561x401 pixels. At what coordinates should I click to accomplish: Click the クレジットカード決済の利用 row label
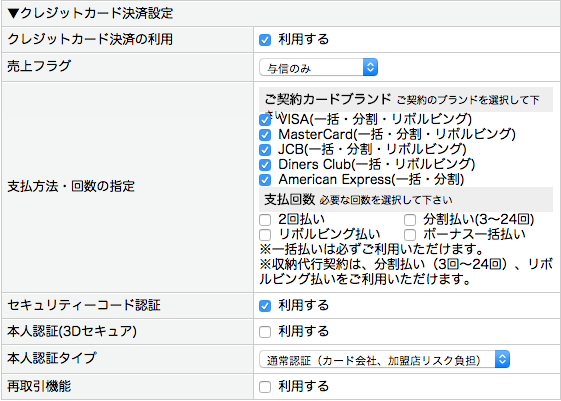(x=90, y=39)
